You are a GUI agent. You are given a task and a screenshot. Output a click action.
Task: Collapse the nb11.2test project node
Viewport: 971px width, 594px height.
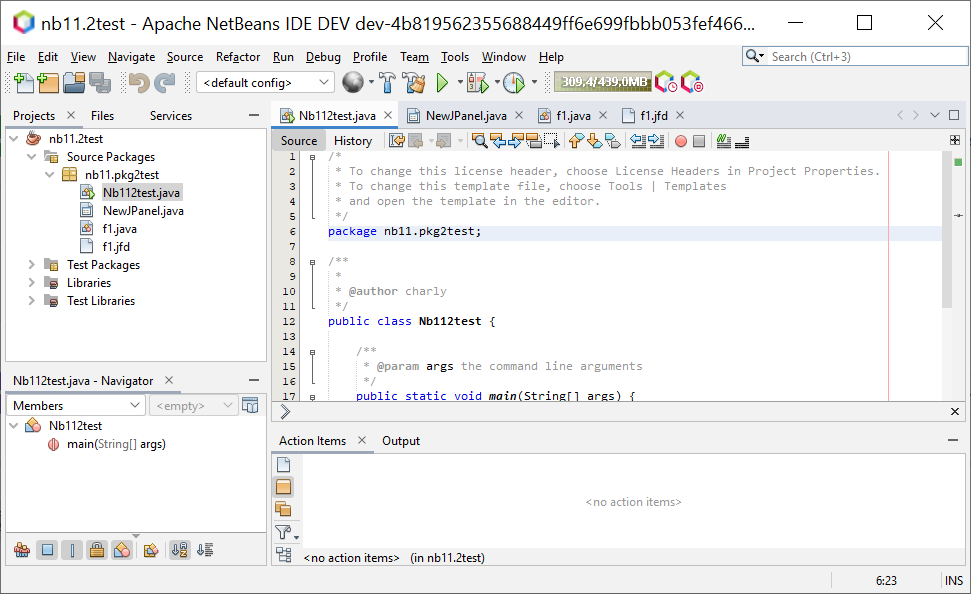(14, 138)
